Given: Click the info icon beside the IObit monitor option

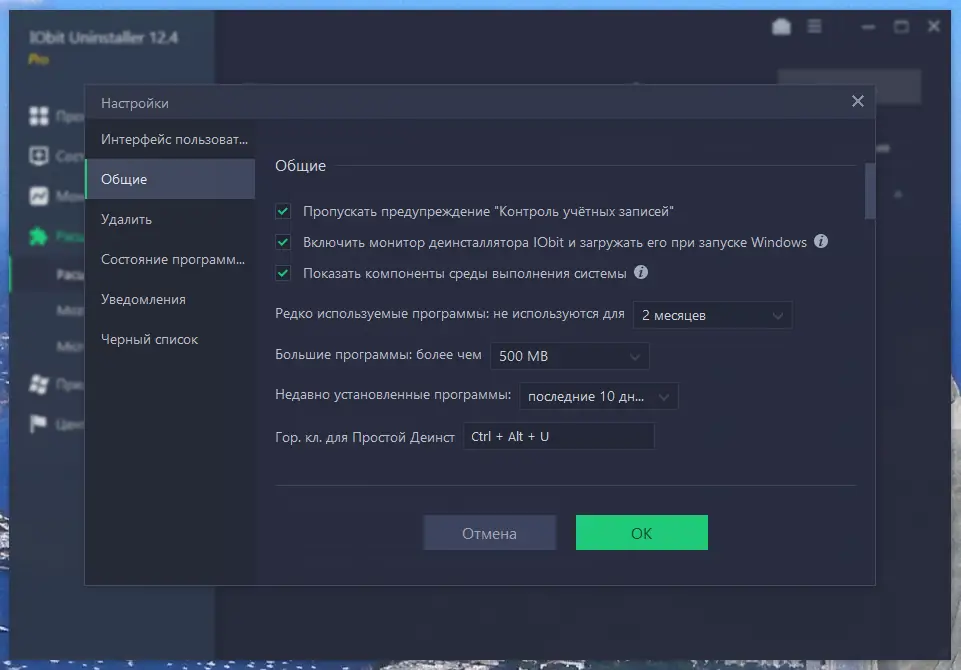Looking at the screenshot, I should 821,242.
